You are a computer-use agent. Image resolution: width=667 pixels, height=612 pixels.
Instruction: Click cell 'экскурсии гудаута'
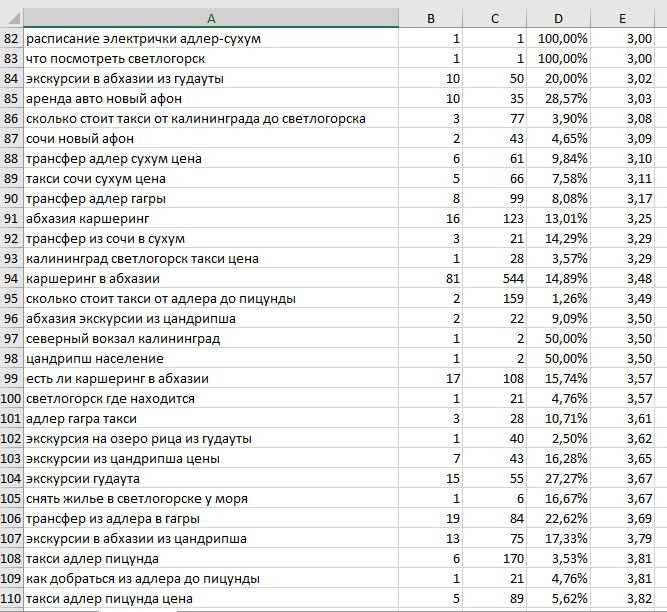211,478
